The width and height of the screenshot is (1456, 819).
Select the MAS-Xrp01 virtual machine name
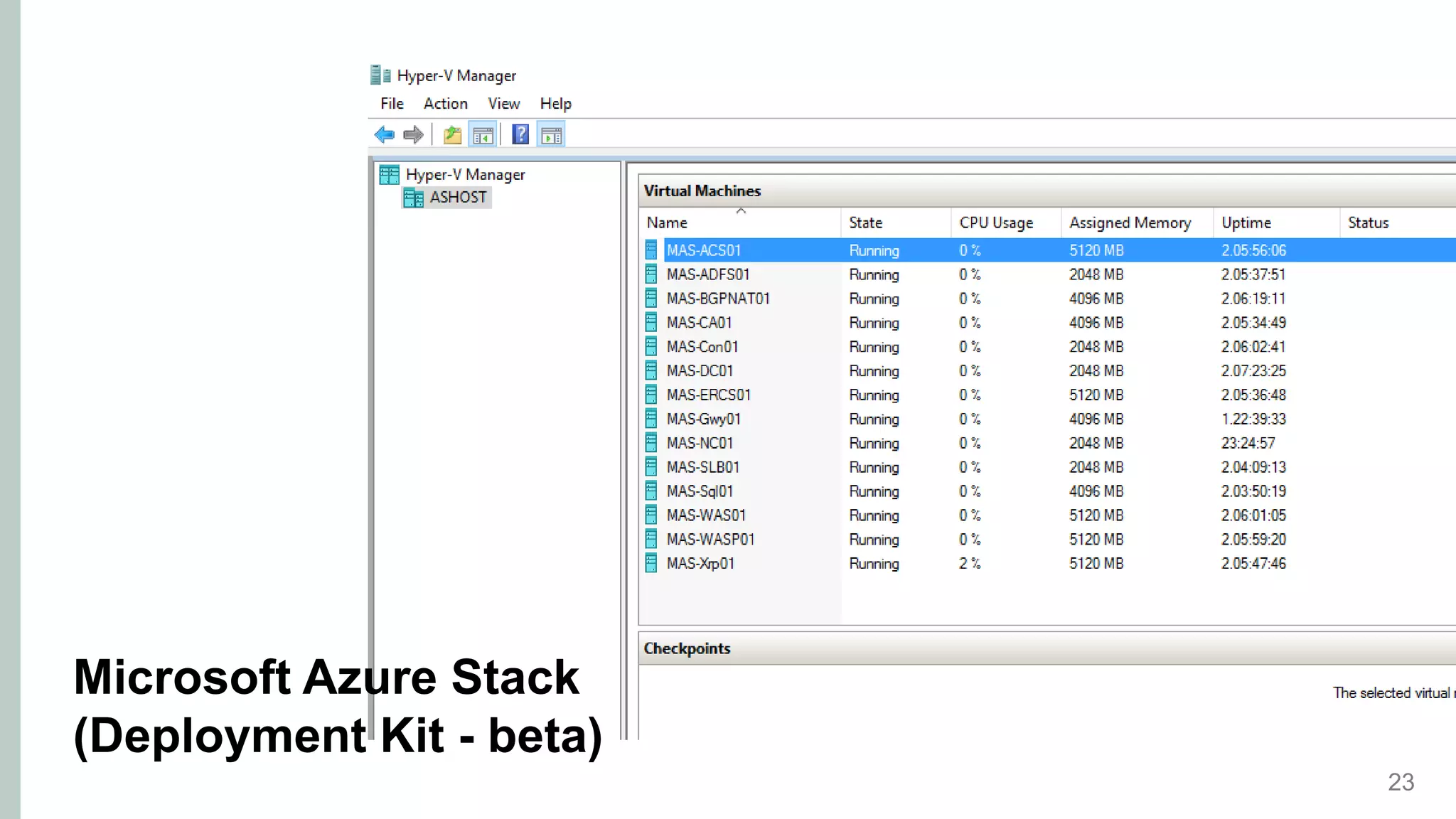click(700, 564)
